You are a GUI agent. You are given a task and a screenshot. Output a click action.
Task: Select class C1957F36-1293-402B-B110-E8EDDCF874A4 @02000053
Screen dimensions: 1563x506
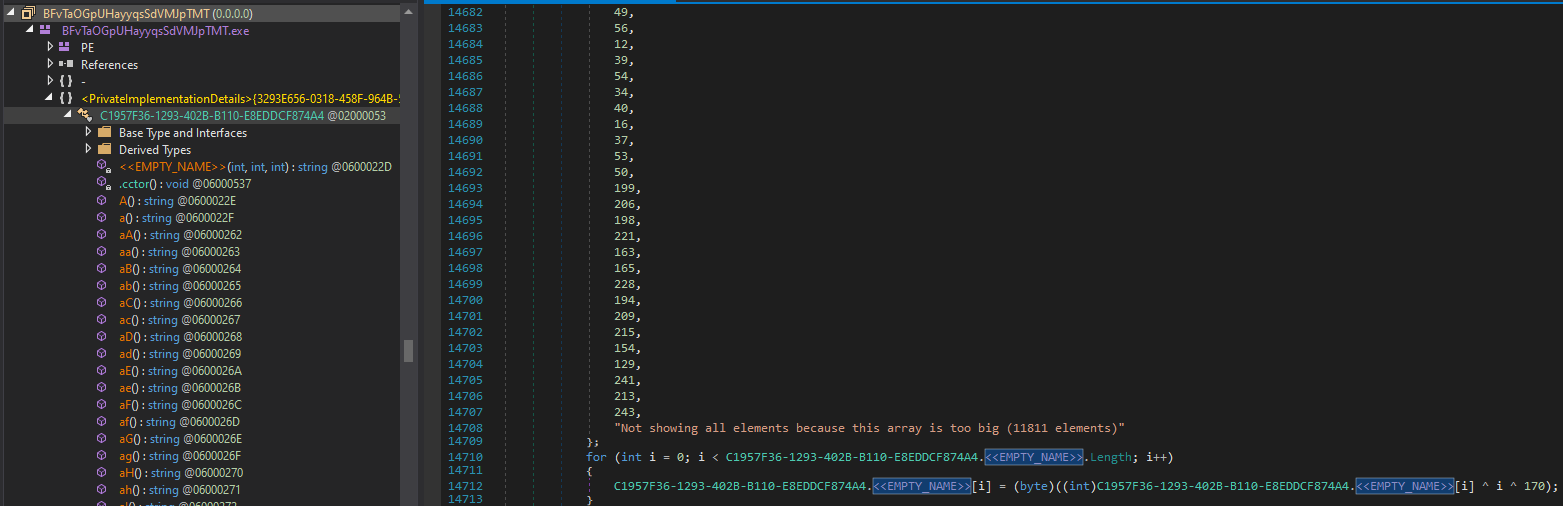coord(243,115)
